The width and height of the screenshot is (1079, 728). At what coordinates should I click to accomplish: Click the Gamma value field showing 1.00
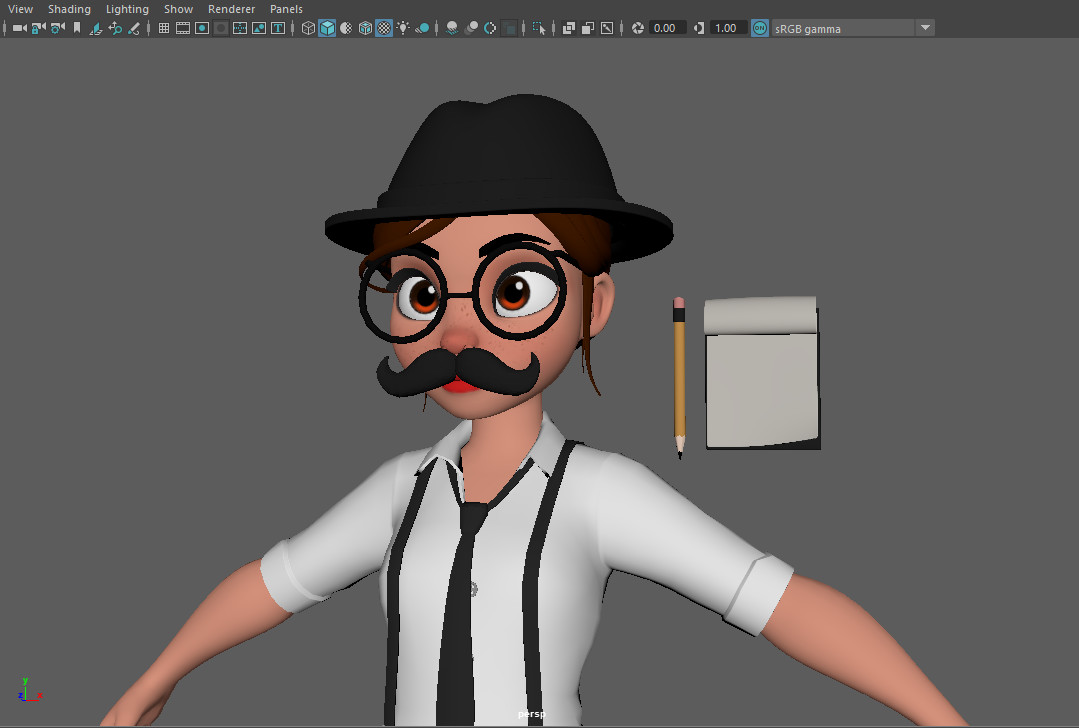coord(727,28)
